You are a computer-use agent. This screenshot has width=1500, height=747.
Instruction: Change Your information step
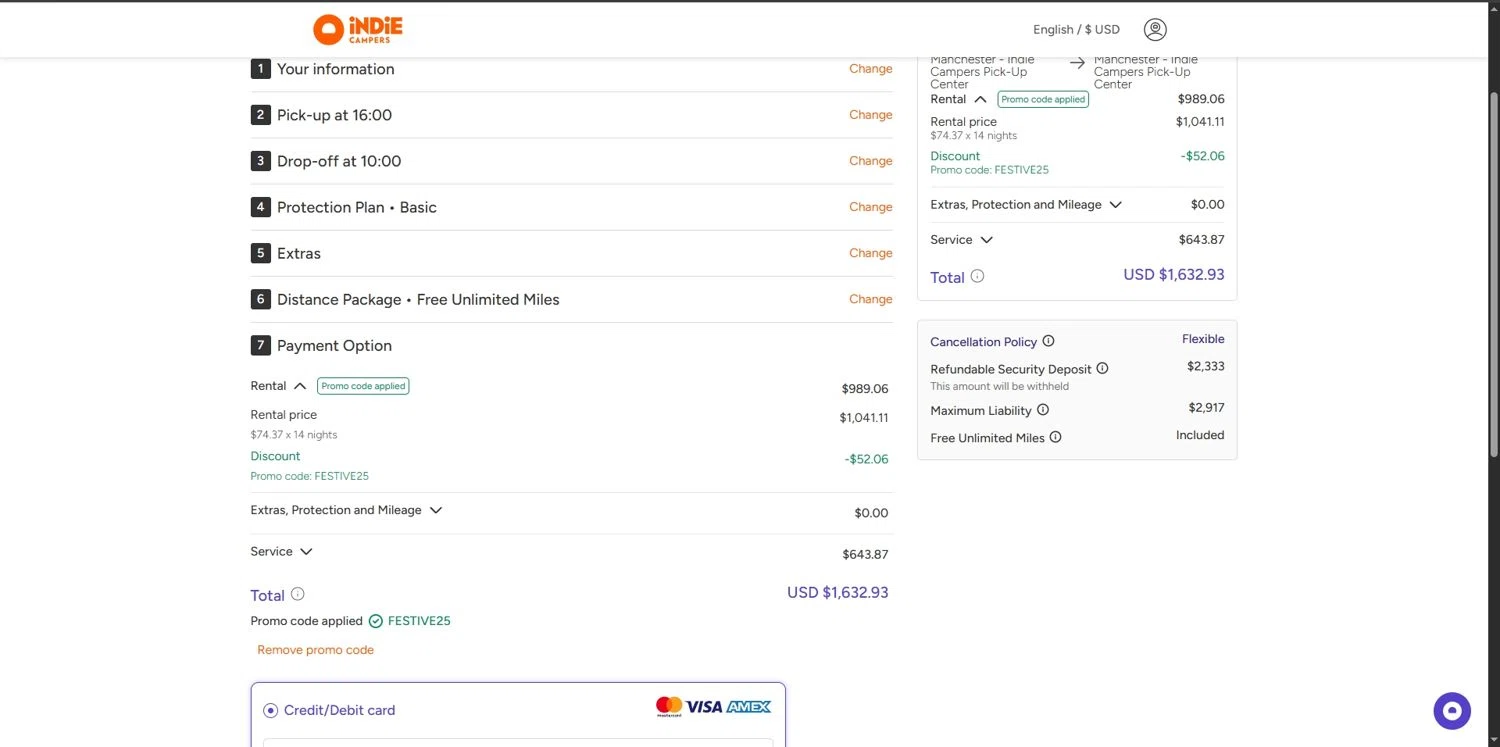tap(871, 69)
